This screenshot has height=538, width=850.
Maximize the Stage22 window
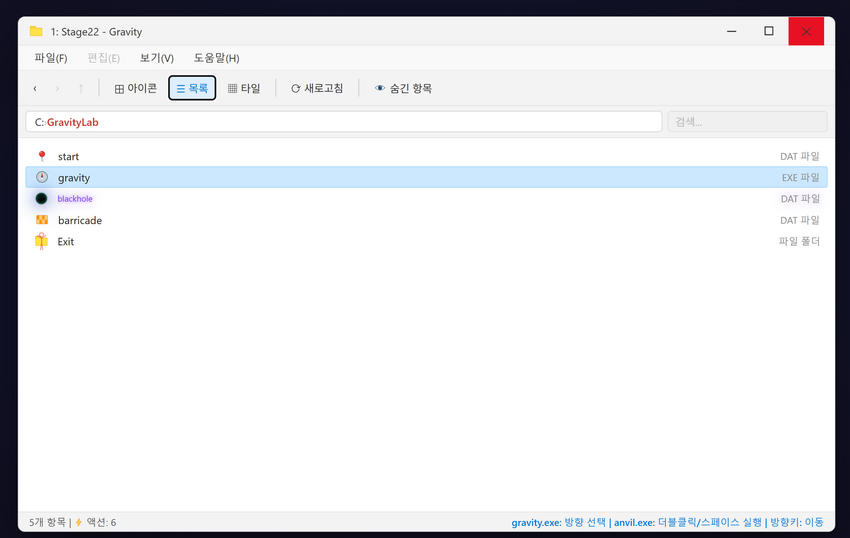click(769, 31)
